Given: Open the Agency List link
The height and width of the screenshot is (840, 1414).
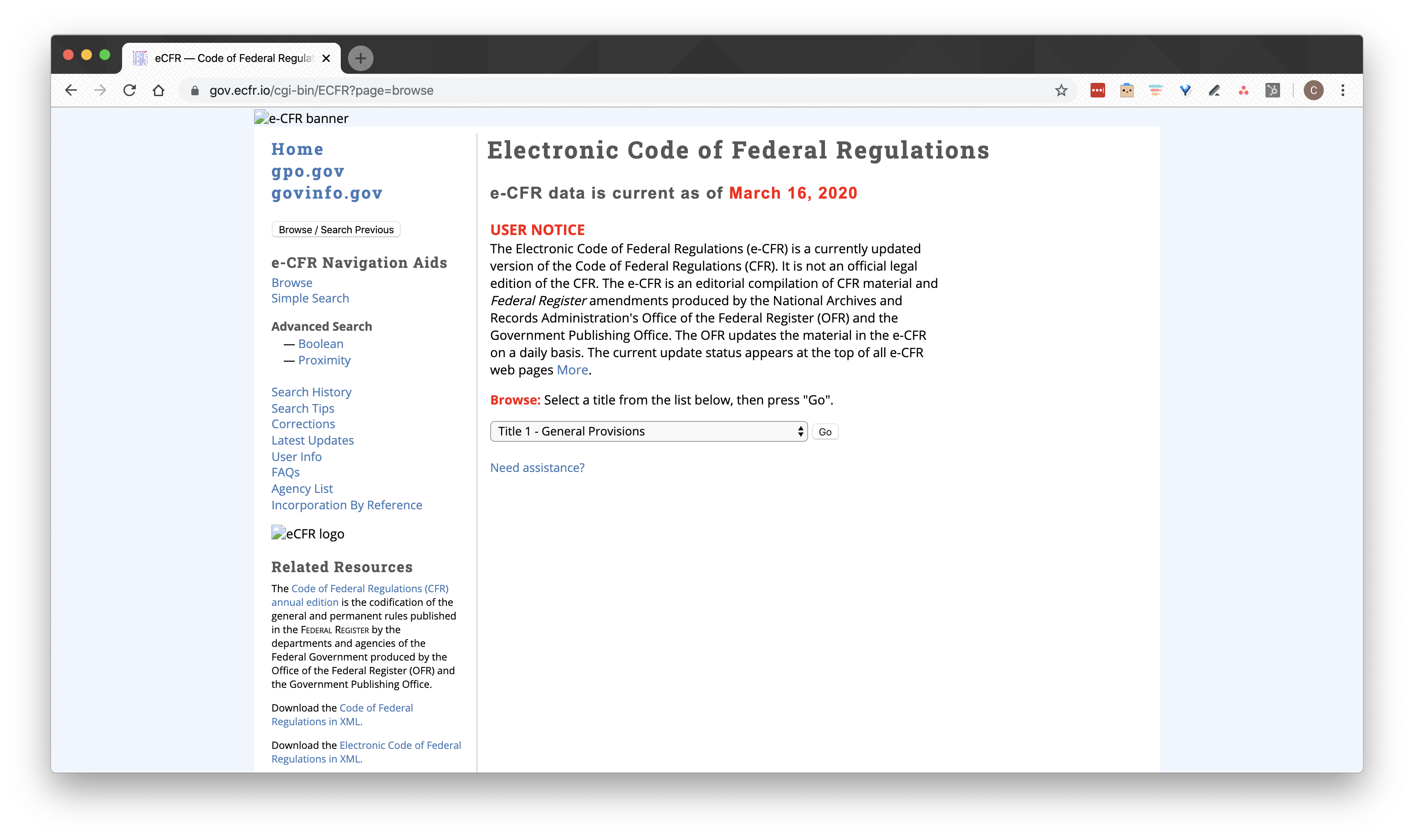Looking at the screenshot, I should click(x=302, y=488).
